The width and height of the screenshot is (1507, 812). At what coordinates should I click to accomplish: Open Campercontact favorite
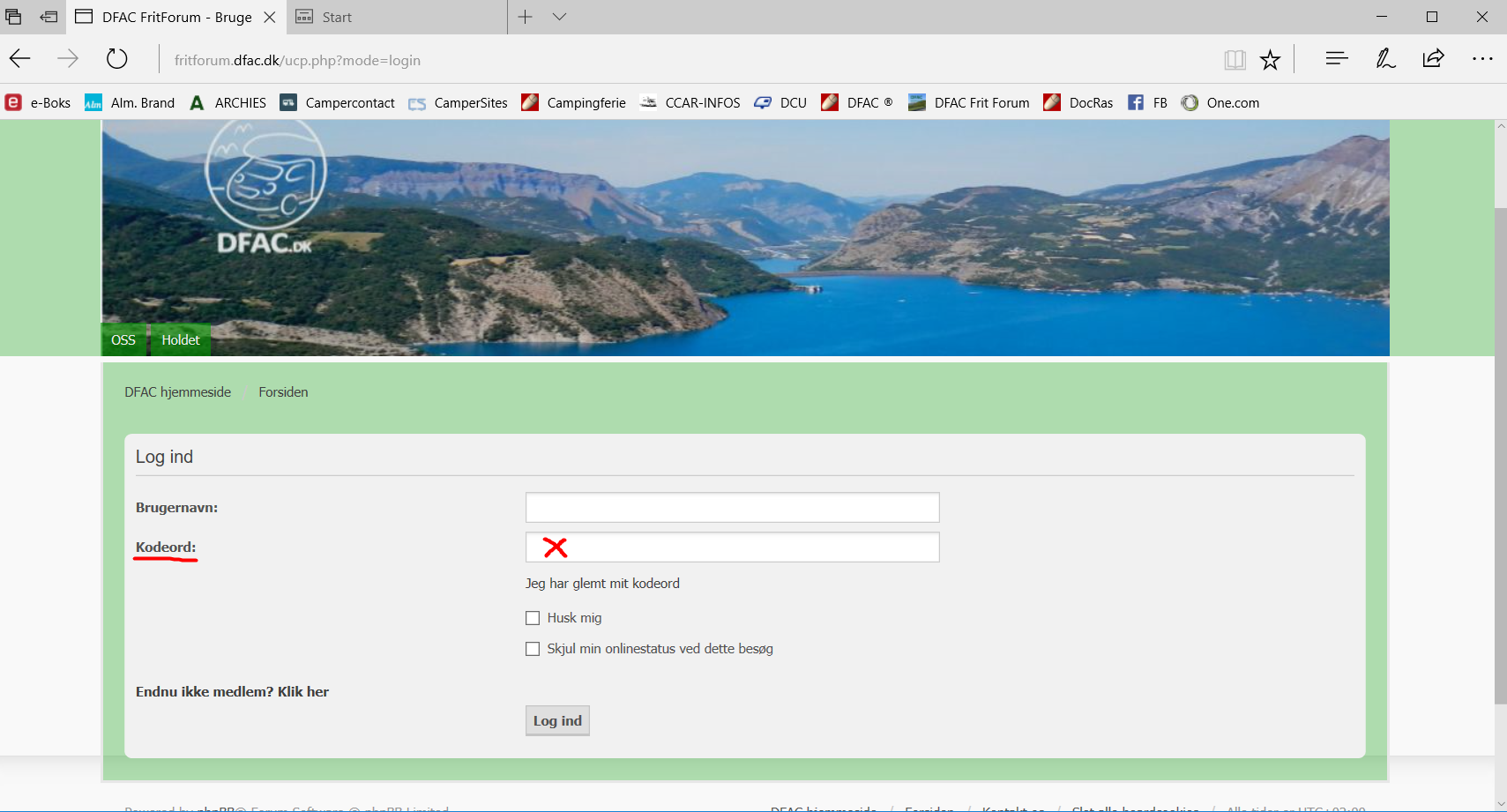[x=337, y=103]
